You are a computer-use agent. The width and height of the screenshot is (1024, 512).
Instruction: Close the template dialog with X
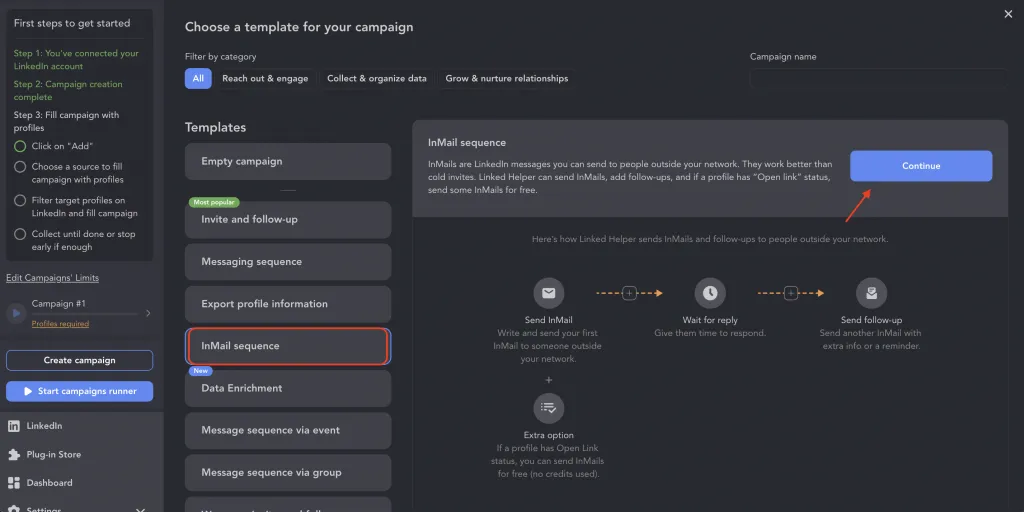pos(1008,14)
